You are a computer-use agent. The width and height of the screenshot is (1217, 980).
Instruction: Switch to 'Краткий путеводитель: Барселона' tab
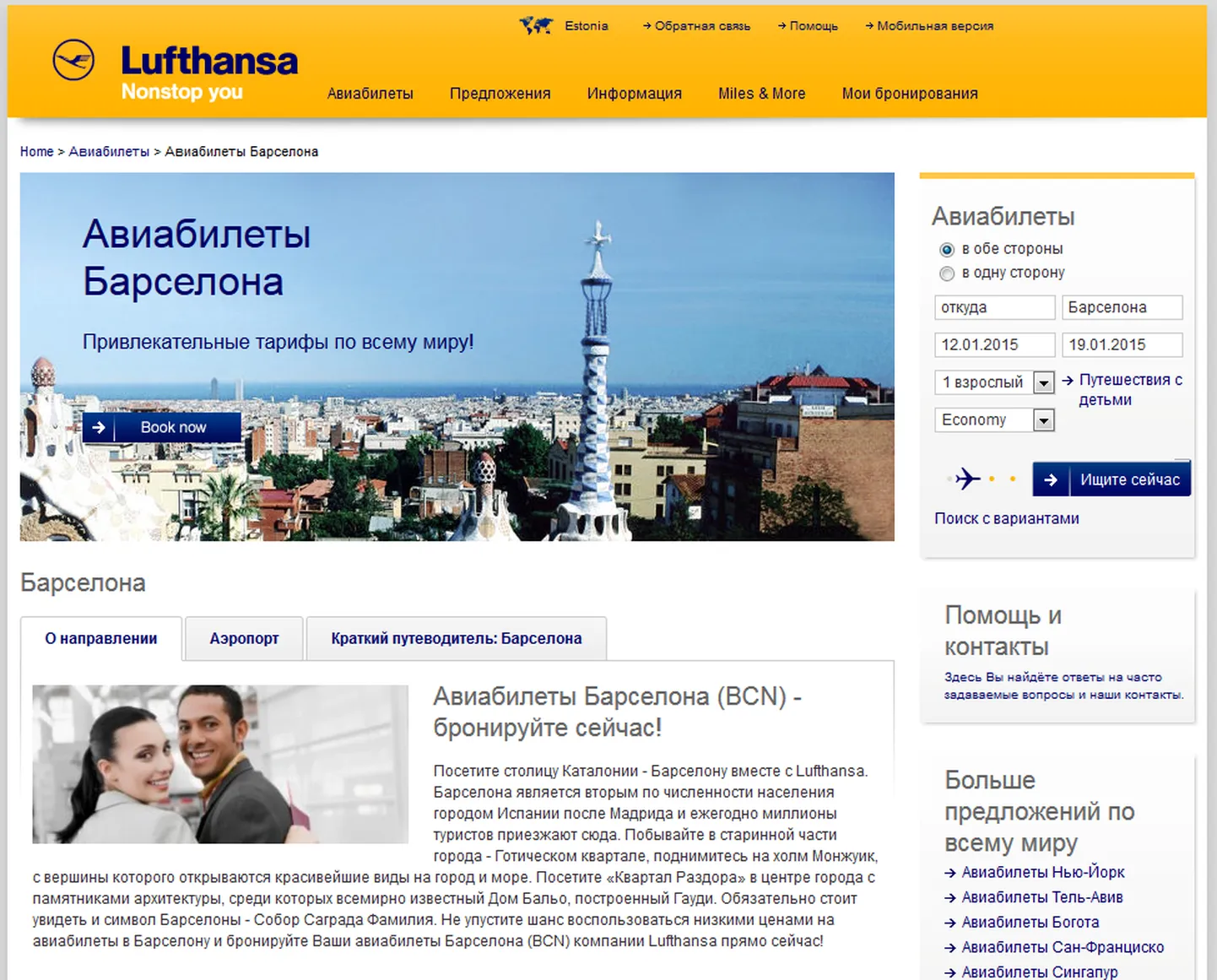tap(457, 639)
